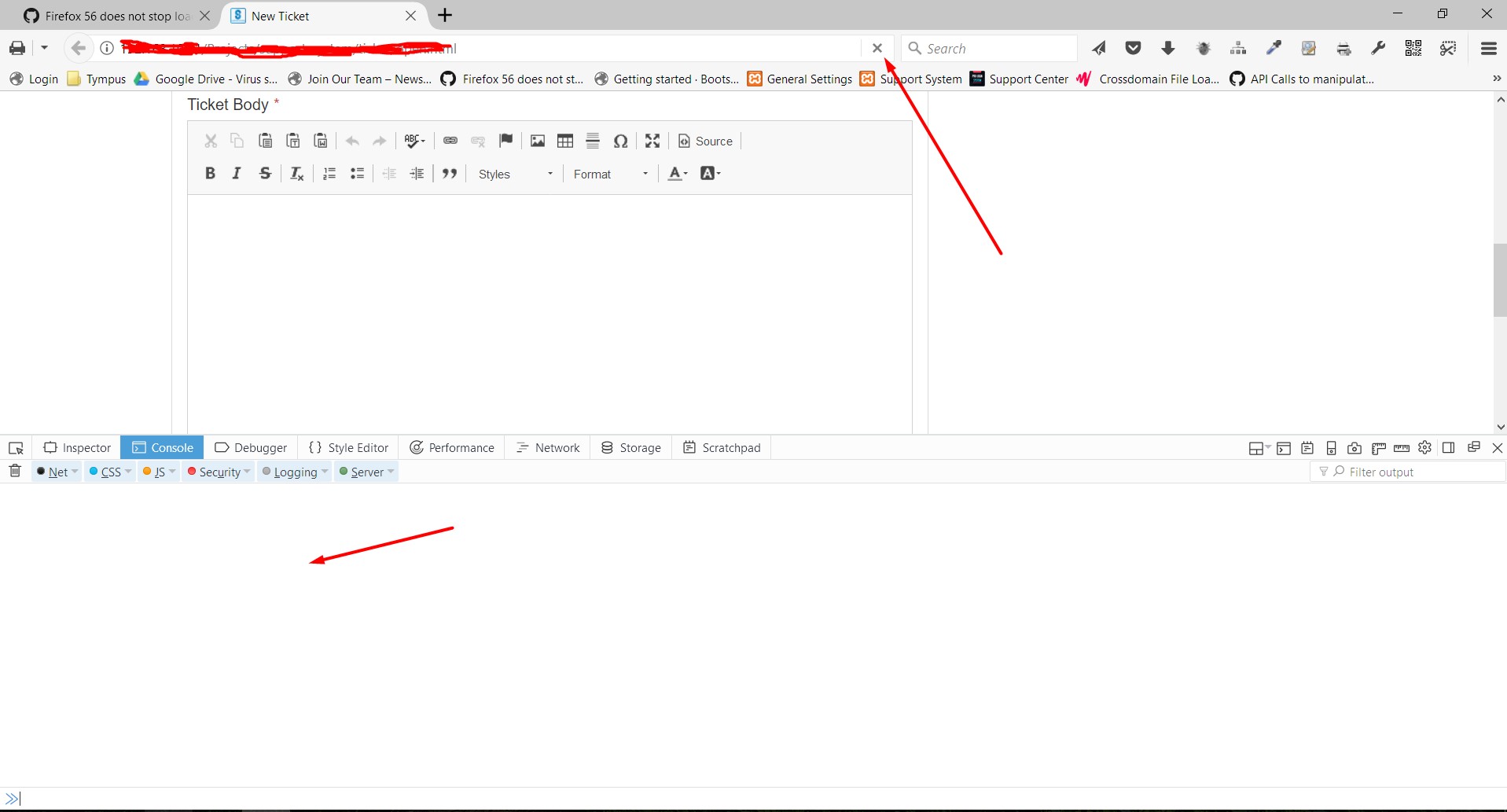
Task: Insert a table using the editor toolbar
Action: pyautogui.click(x=565, y=141)
